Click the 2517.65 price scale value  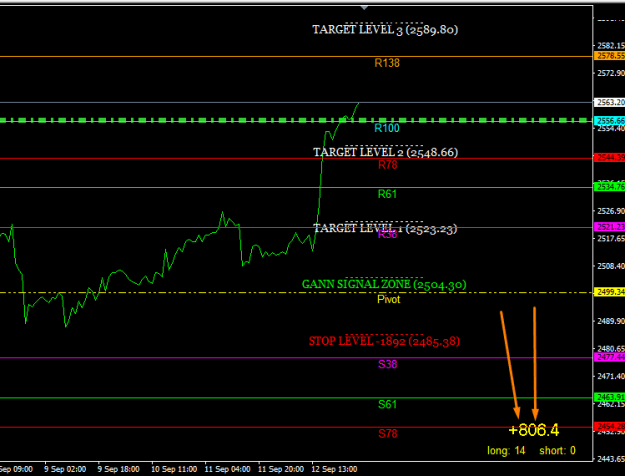[x=611, y=238]
